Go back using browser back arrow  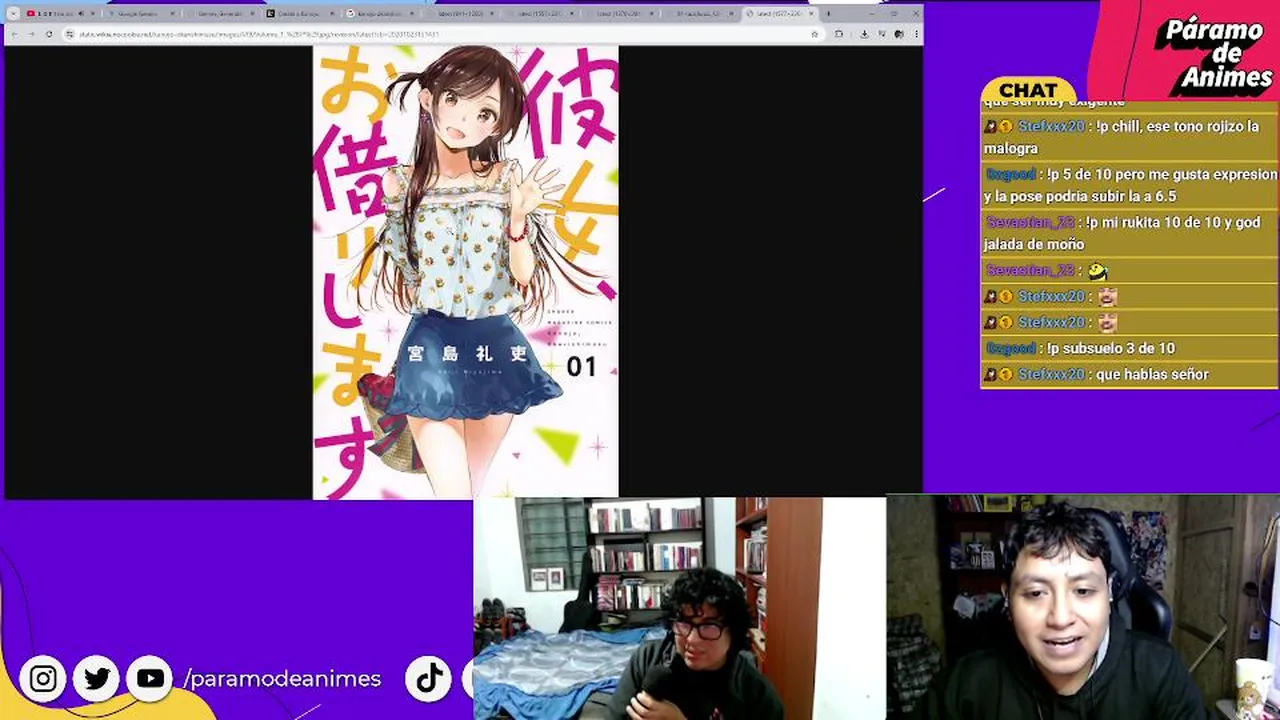[x=14, y=34]
